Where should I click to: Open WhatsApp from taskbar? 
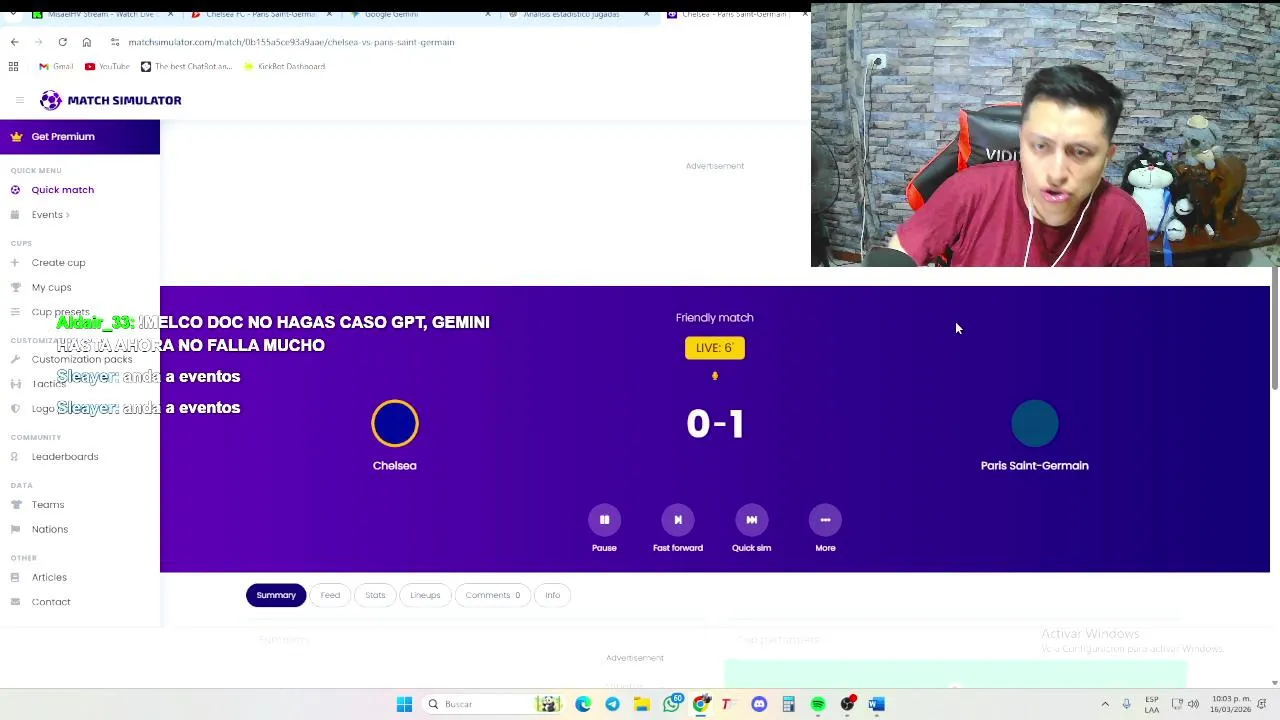point(671,704)
